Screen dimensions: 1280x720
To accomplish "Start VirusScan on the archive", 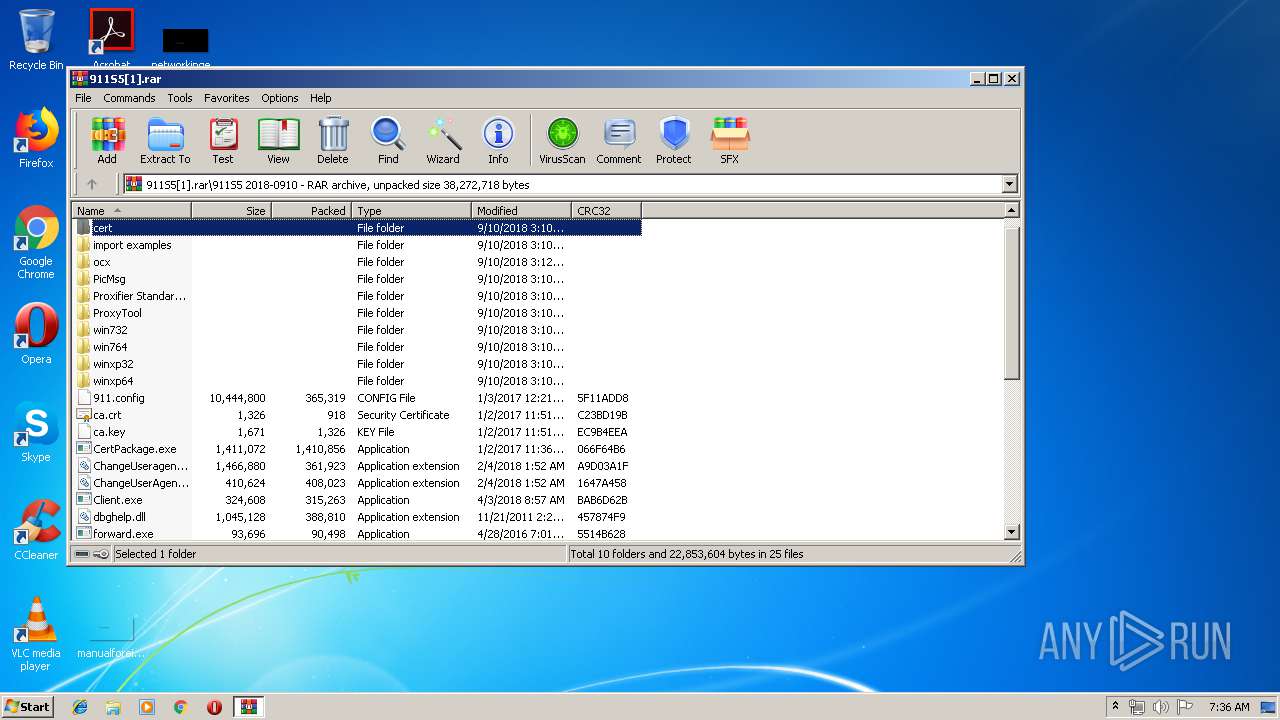I will click(562, 140).
